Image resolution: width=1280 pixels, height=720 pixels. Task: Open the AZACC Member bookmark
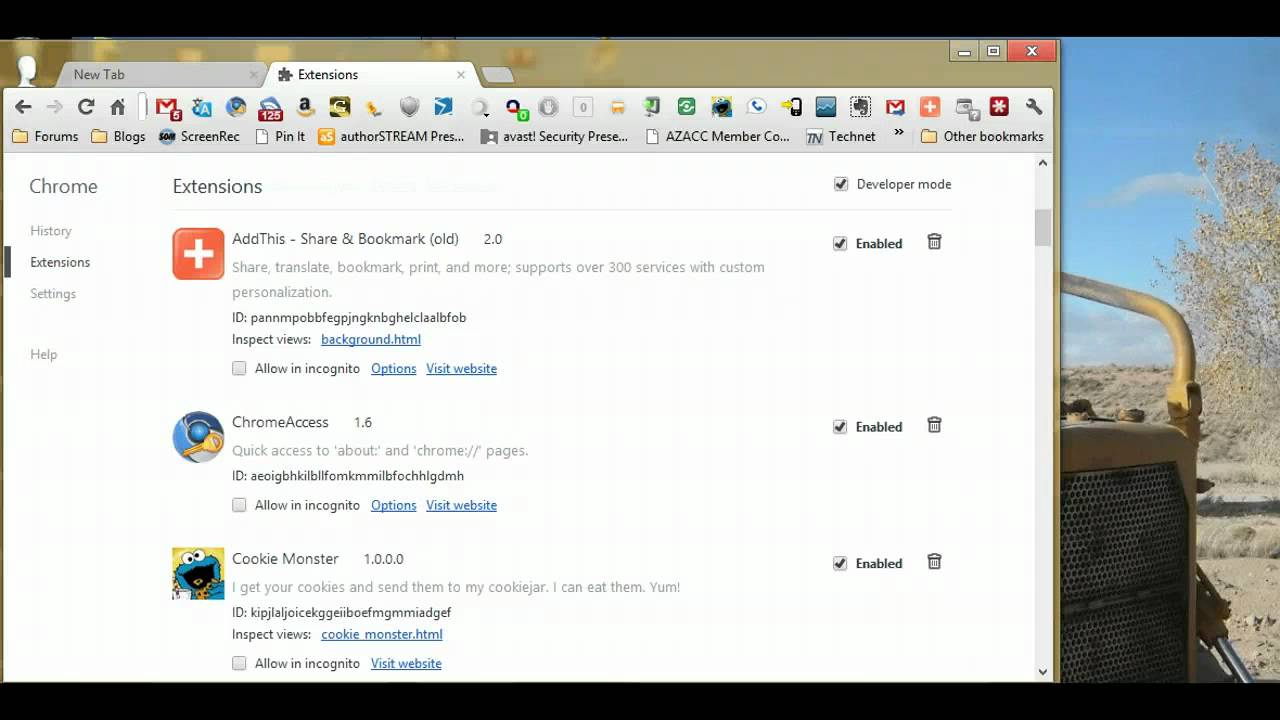click(x=717, y=136)
